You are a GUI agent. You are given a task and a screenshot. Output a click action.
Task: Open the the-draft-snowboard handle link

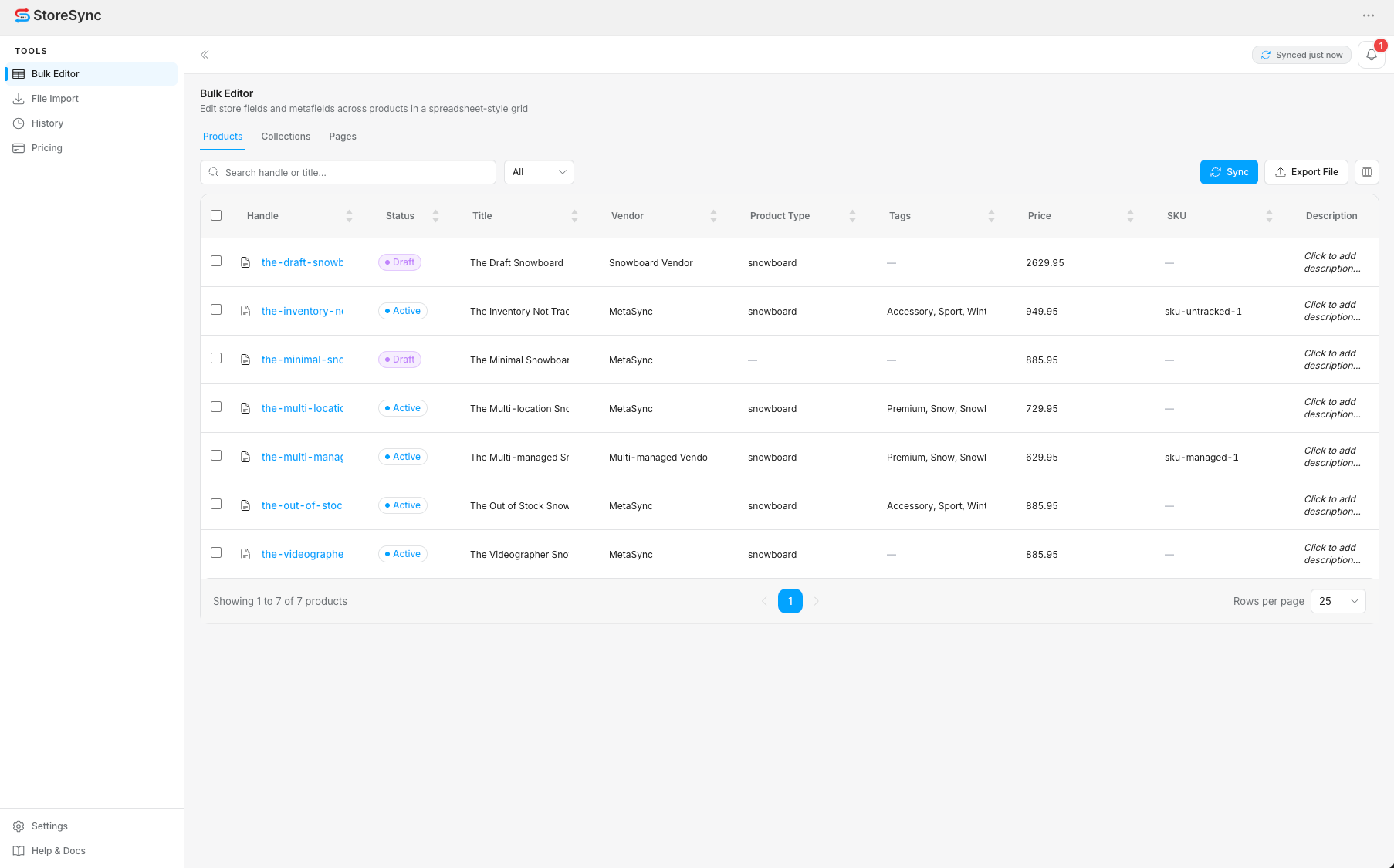coord(303,262)
